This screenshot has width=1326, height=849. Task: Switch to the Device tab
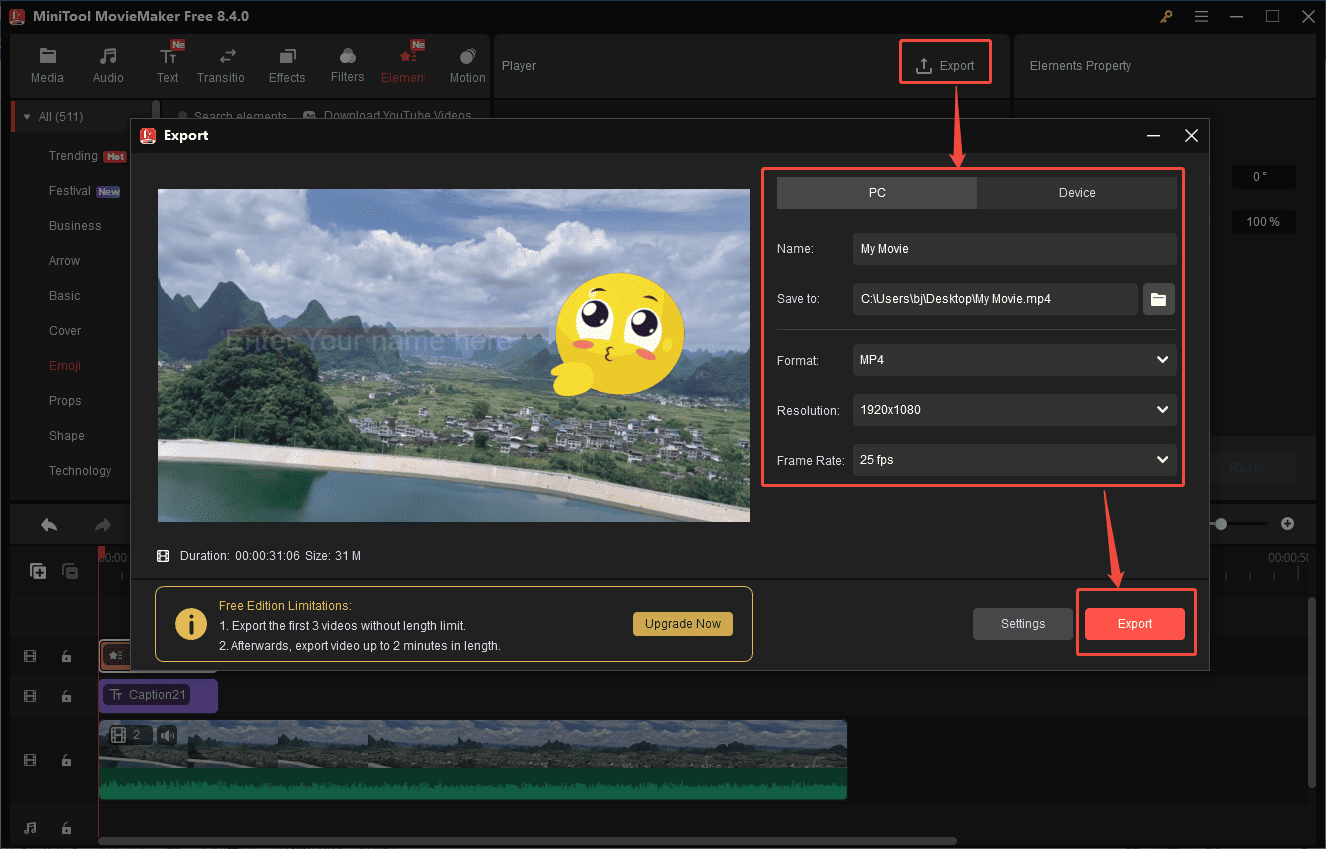tap(1077, 192)
